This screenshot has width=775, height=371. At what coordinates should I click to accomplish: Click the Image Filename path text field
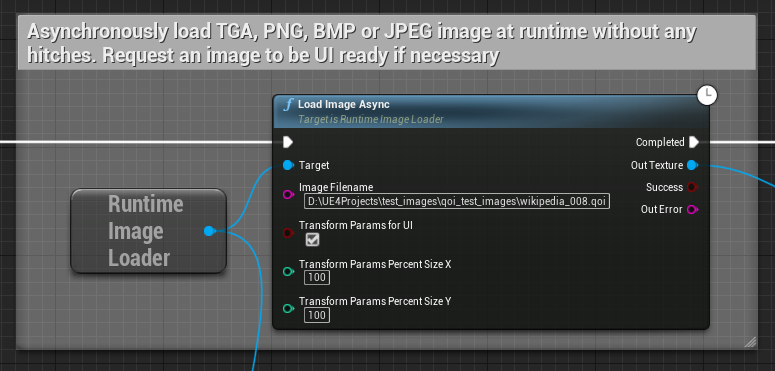coord(457,202)
